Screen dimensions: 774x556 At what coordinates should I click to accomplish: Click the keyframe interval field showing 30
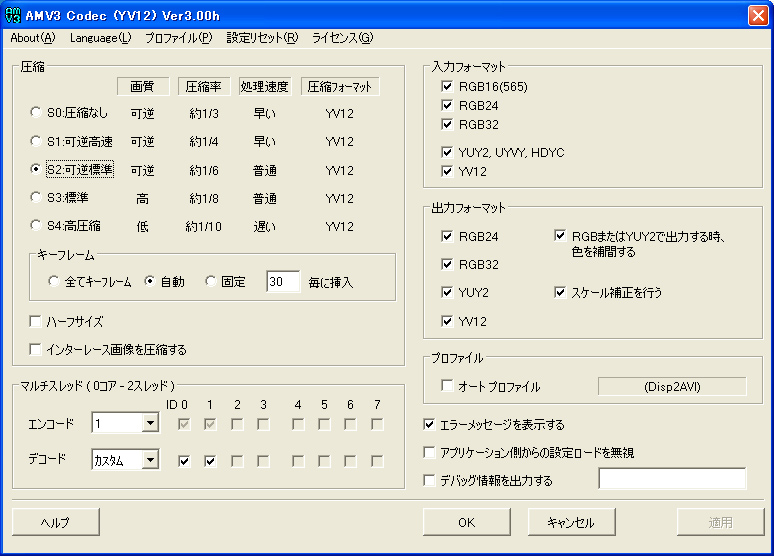(283, 281)
